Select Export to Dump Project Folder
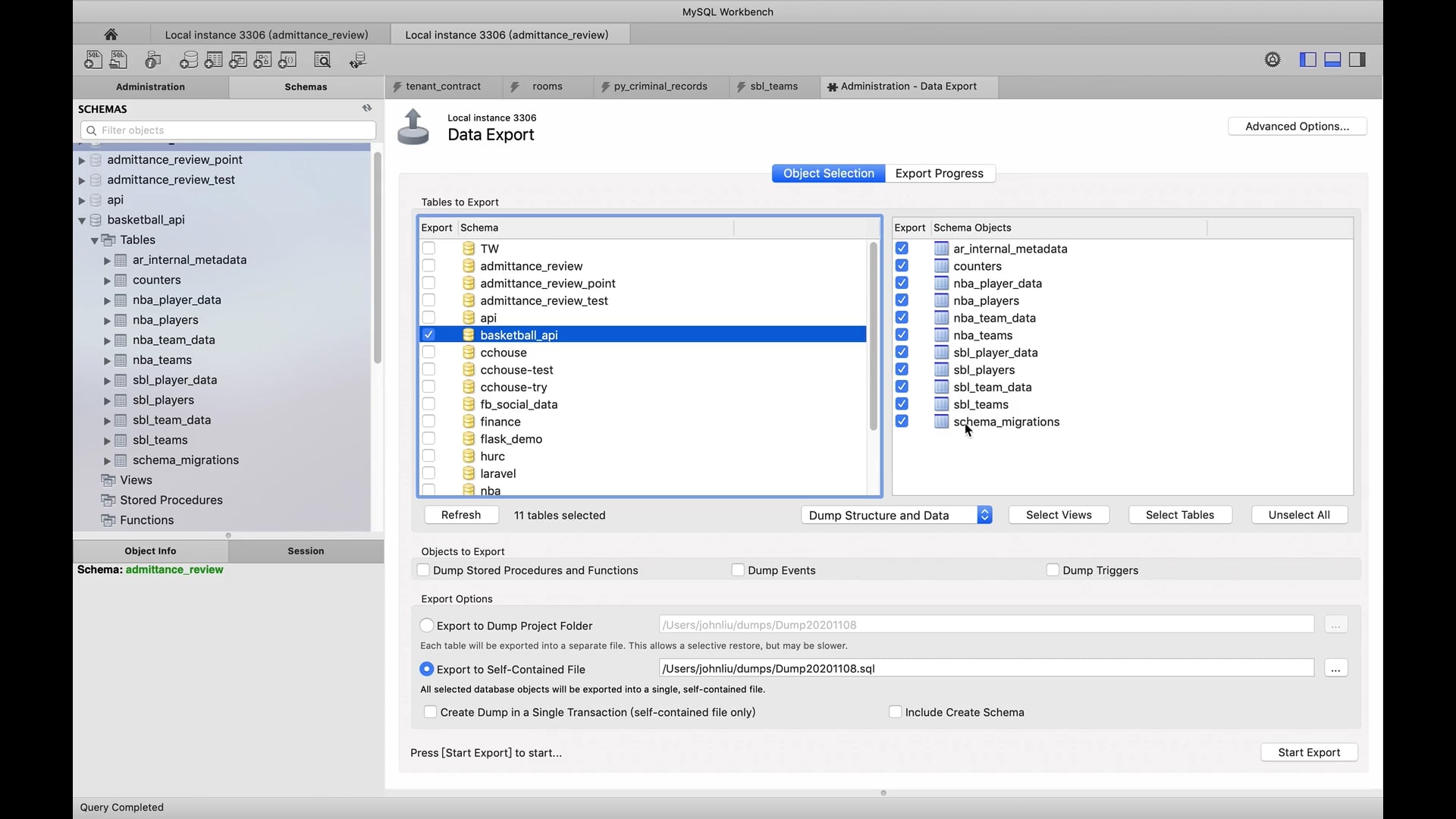Image resolution: width=1456 pixels, height=819 pixels. pos(427,626)
